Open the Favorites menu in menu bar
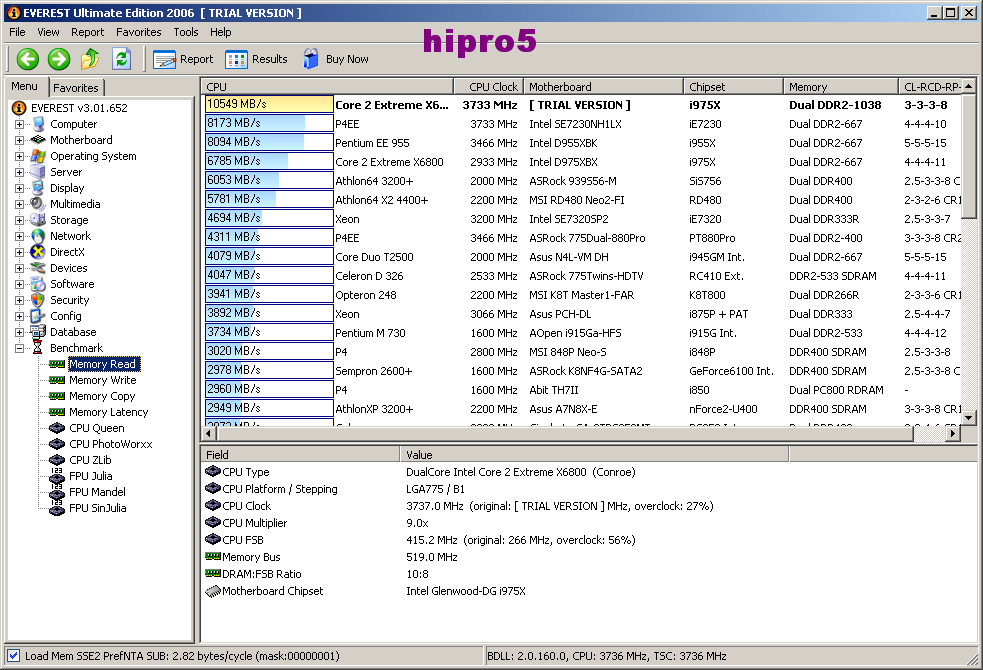The height and width of the screenshot is (670, 983). 138,32
